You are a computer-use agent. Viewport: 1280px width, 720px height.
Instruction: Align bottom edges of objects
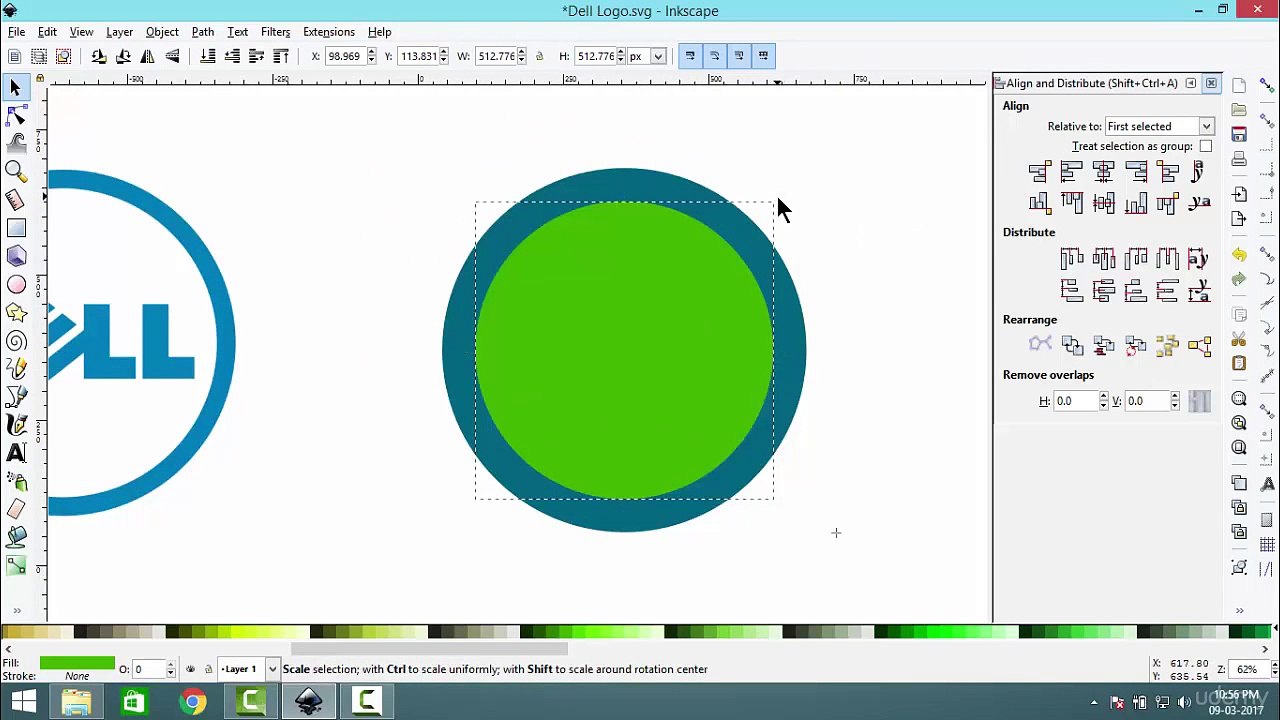1136,203
